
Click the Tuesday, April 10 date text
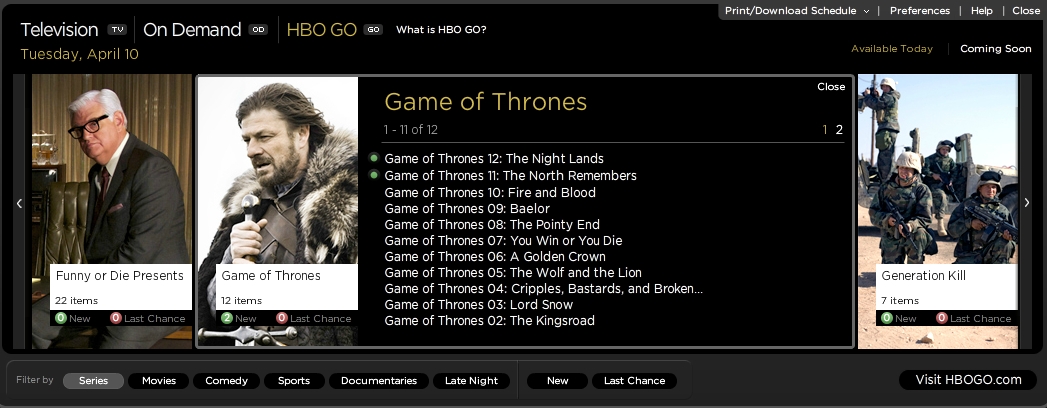(79, 54)
